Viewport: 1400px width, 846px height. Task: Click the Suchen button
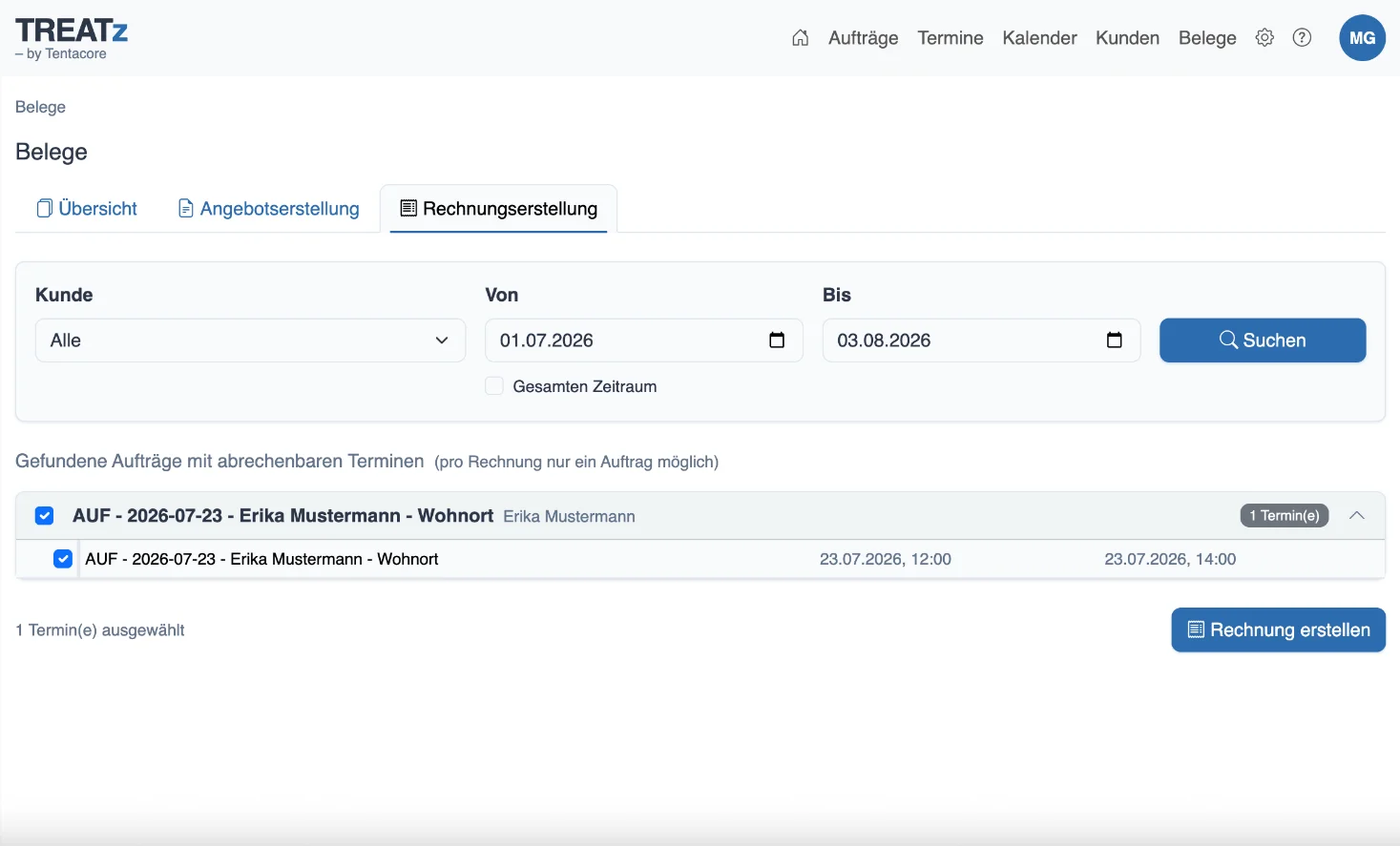tap(1263, 340)
